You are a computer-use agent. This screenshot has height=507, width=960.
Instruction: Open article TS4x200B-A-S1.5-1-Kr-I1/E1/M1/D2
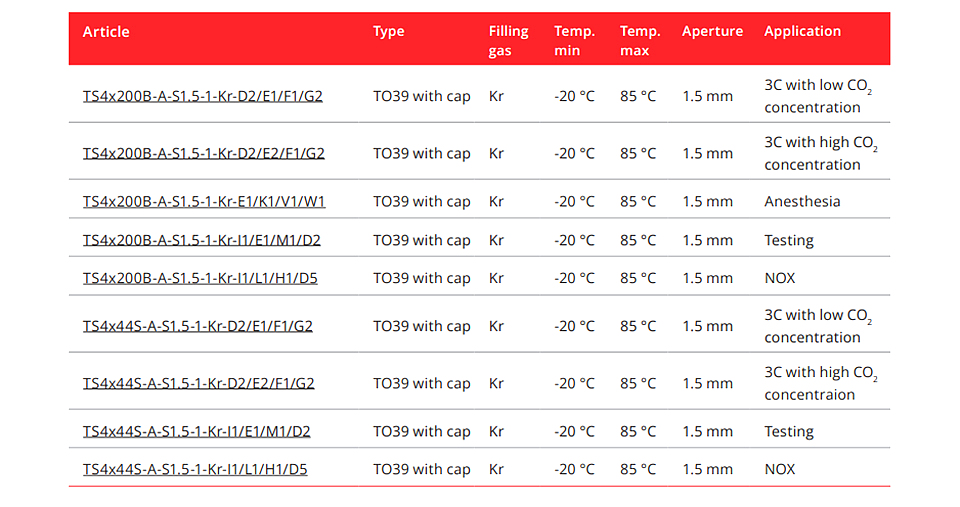(x=202, y=240)
